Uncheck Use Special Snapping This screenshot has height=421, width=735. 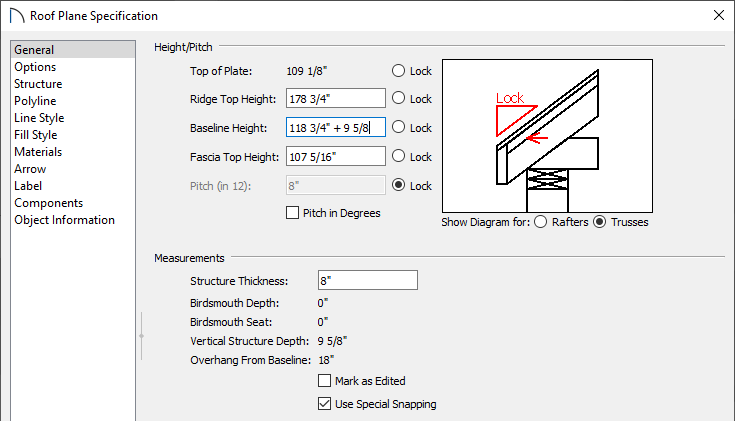(x=324, y=404)
